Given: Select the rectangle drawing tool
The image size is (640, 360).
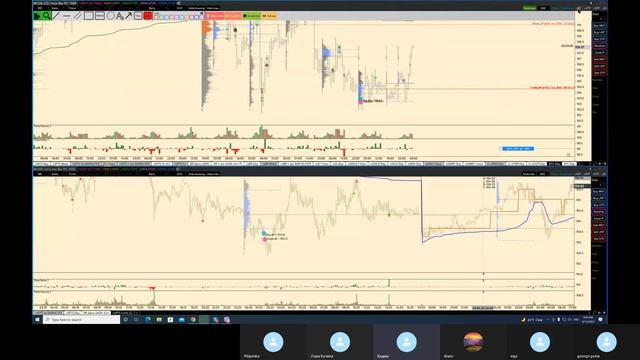Looking at the screenshot, I should [89, 16].
